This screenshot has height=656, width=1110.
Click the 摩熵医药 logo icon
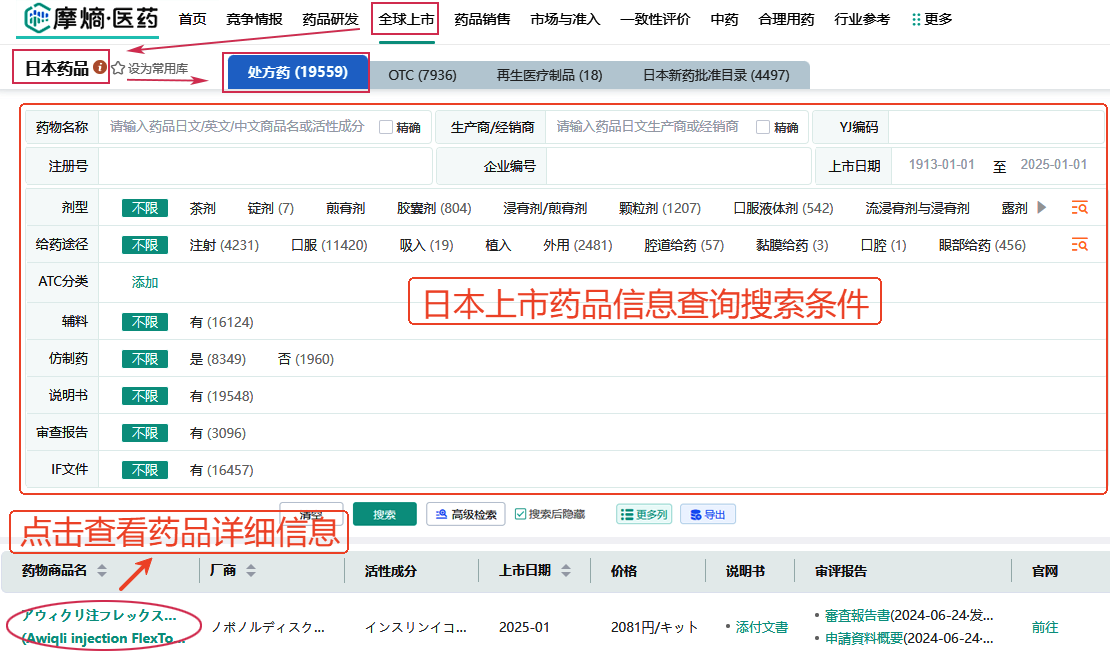point(38,19)
